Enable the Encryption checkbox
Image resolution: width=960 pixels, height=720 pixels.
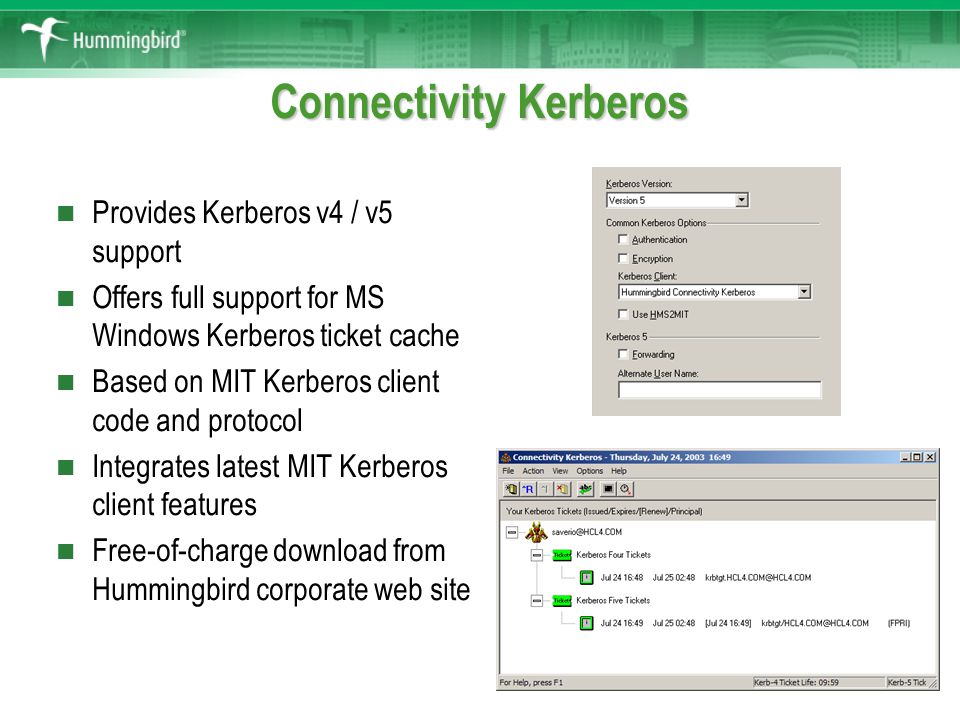[623, 258]
